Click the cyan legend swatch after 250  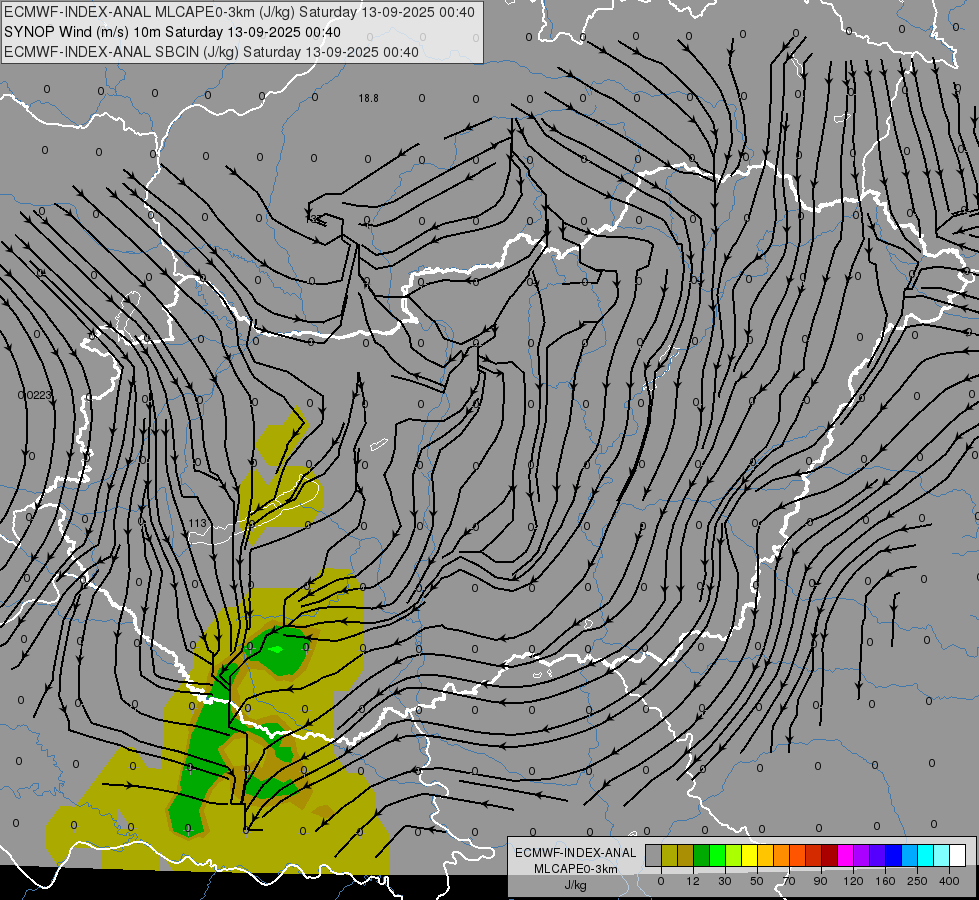pos(926,855)
